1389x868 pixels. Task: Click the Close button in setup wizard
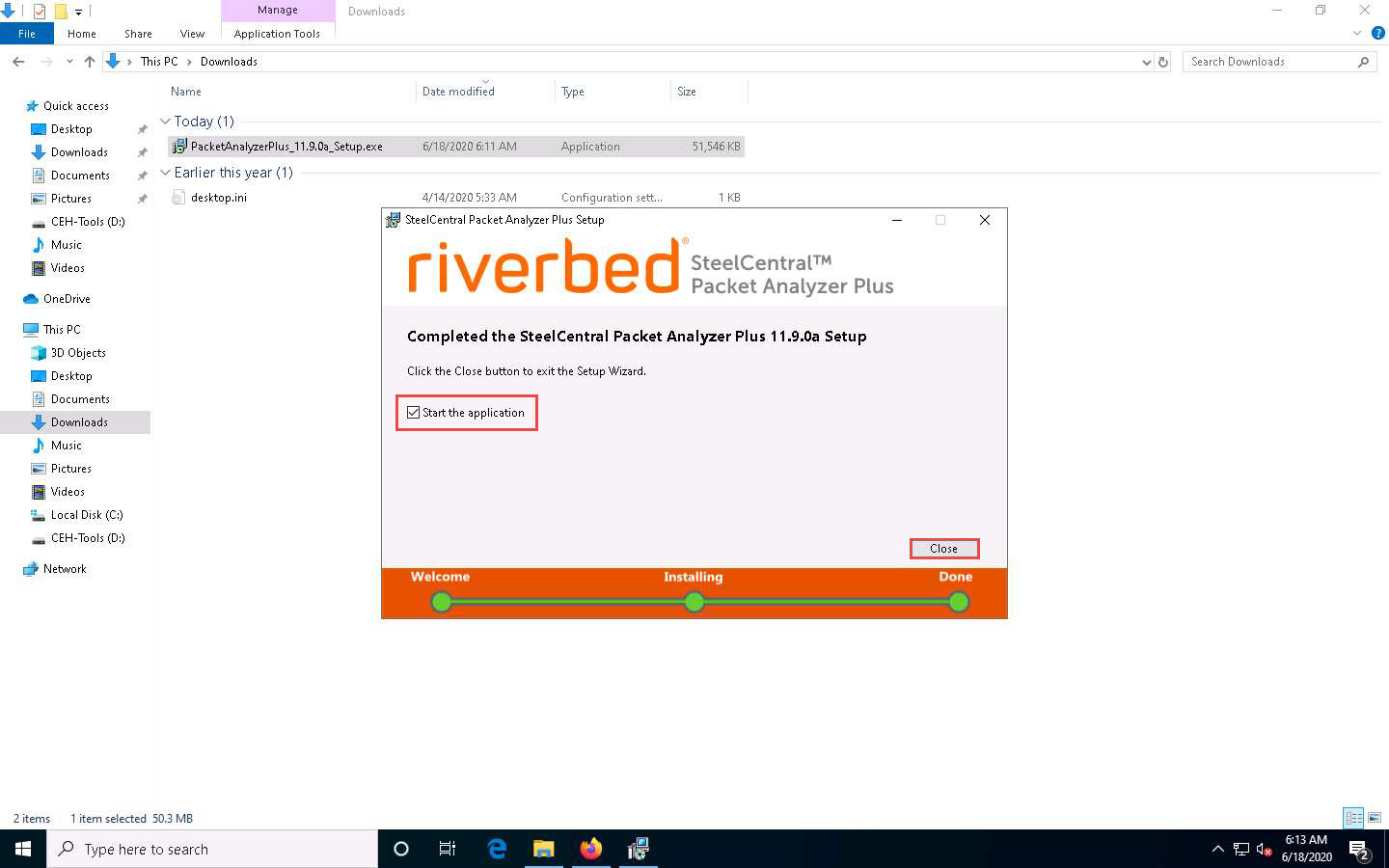coord(943,549)
